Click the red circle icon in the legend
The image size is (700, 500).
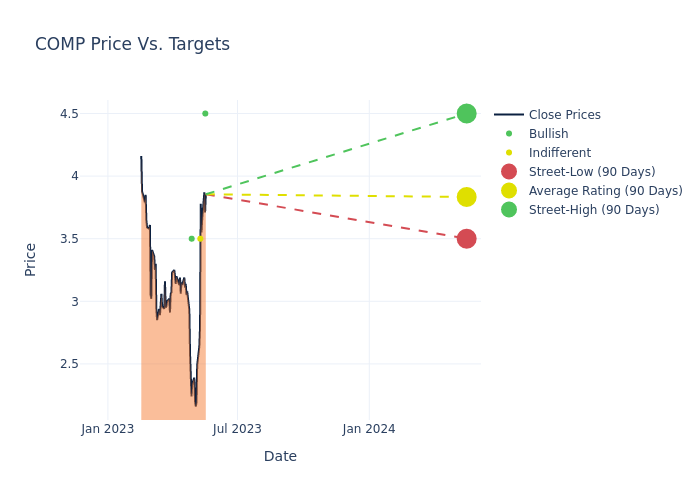point(509,172)
